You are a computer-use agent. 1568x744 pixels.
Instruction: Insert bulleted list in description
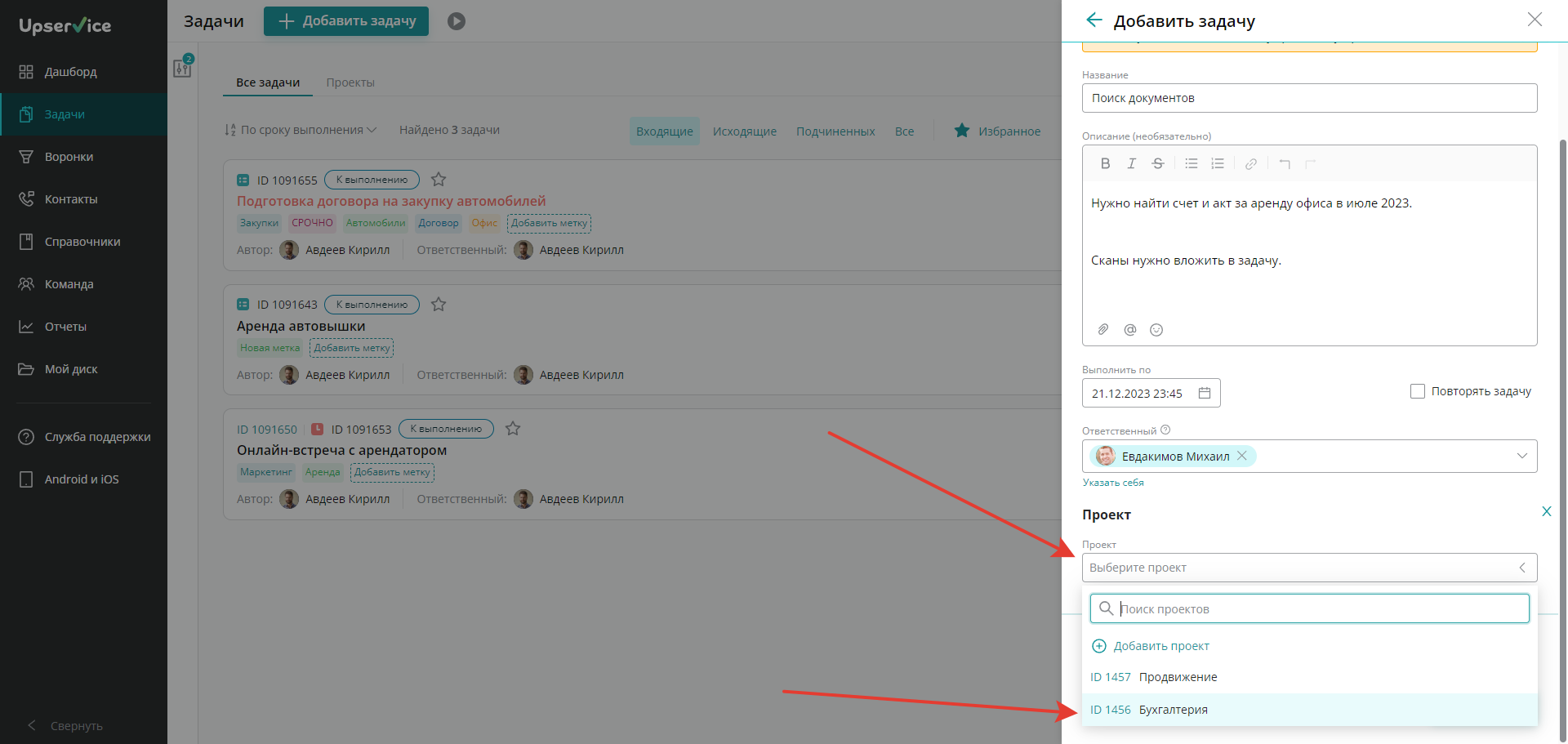click(x=1192, y=163)
